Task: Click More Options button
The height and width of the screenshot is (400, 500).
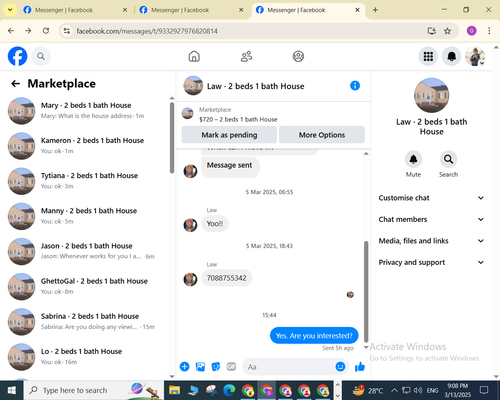Action: [x=322, y=135]
